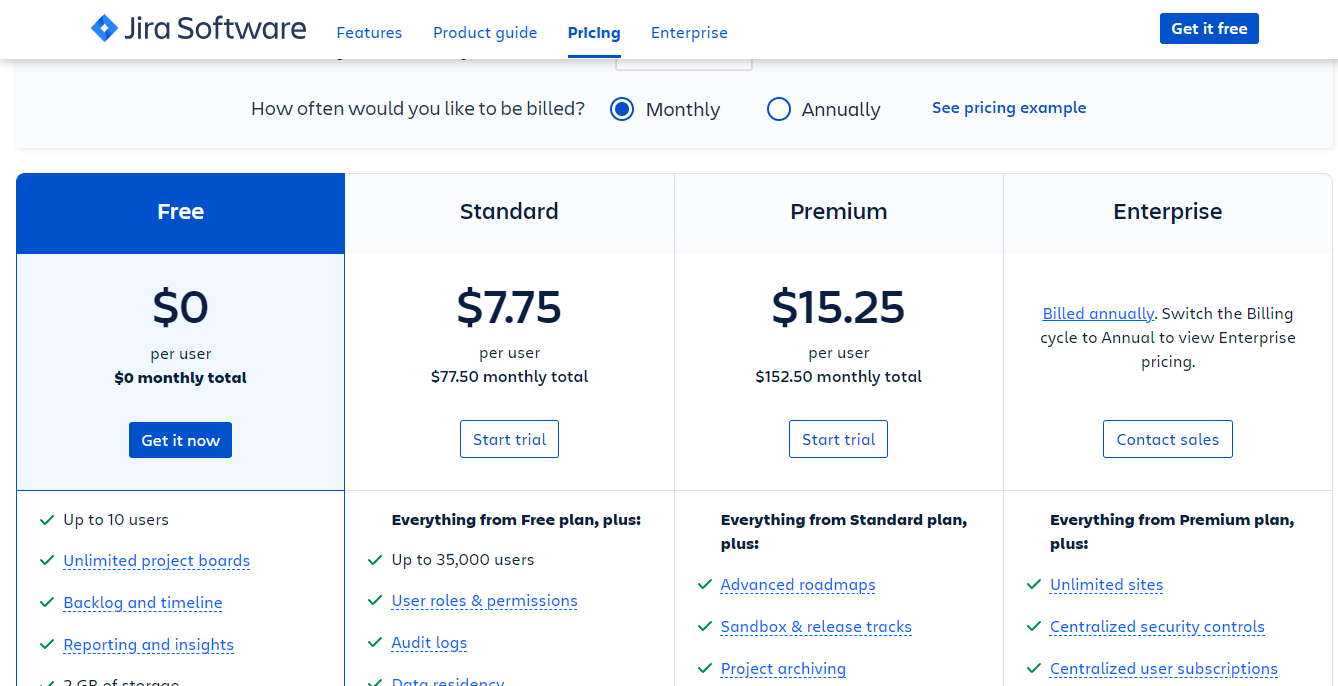The height and width of the screenshot is (686, 1338).
Task: Go to the Enterprise navigation tab
Action: tap(689, 32)
